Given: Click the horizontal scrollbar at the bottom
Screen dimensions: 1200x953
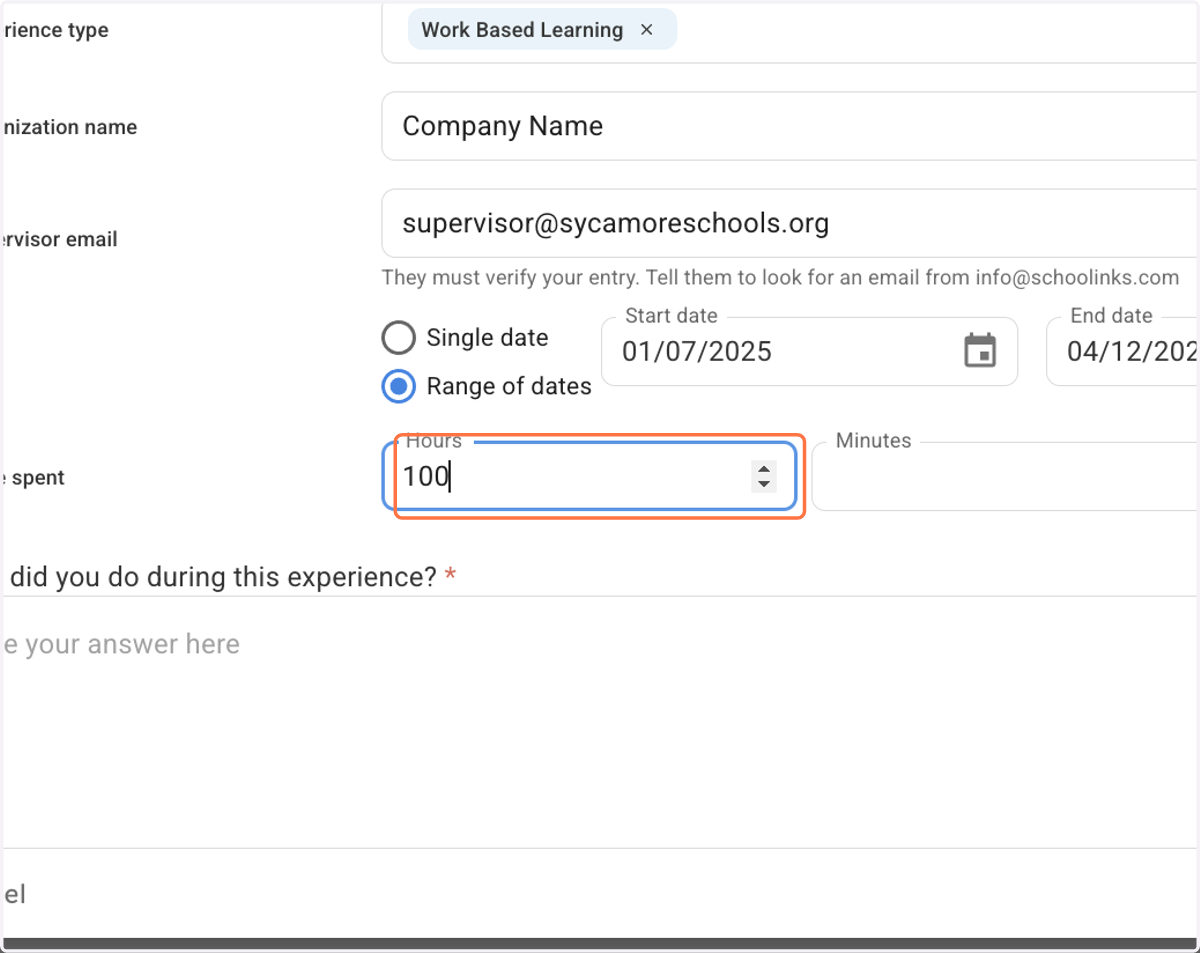Looking at the screenshot, I should [600, 944].
